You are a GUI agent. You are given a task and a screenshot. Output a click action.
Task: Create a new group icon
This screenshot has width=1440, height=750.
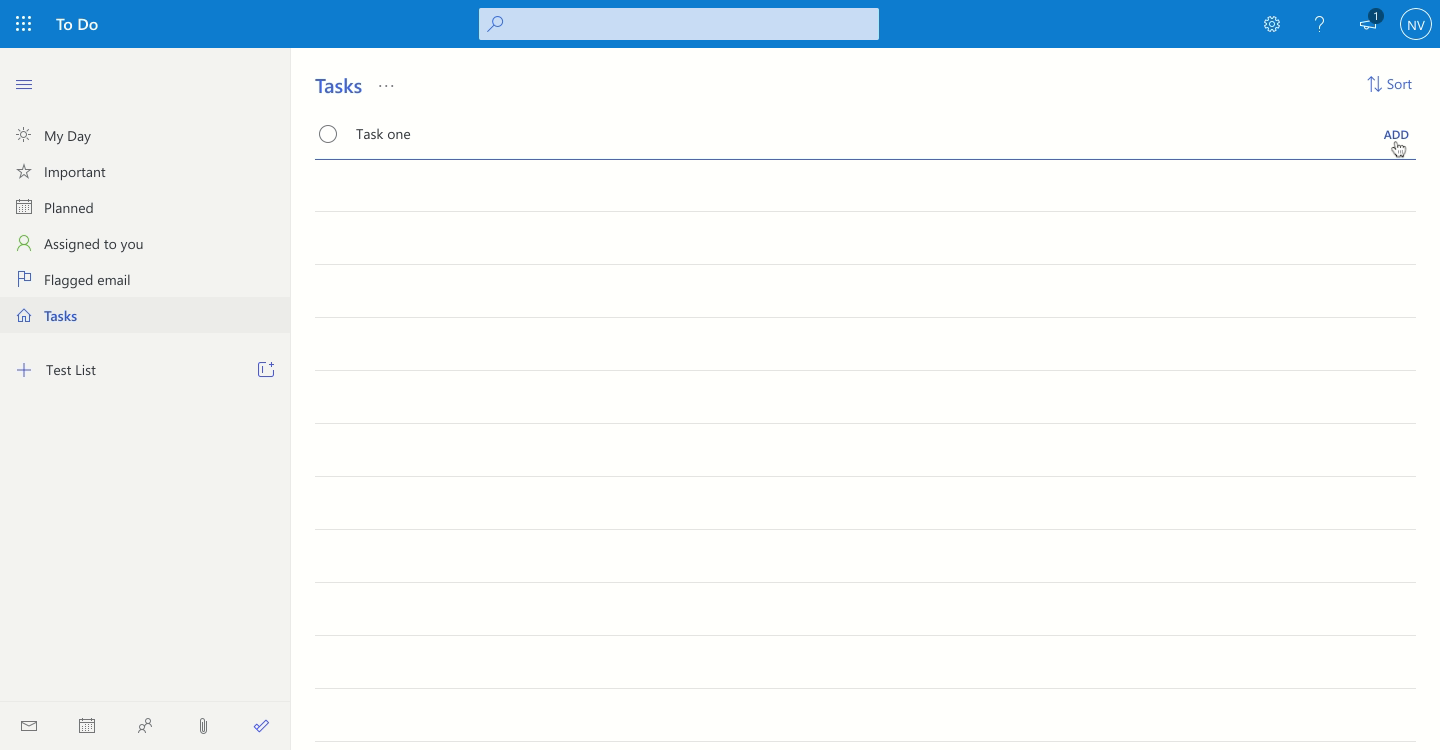[x=266, y=370]
